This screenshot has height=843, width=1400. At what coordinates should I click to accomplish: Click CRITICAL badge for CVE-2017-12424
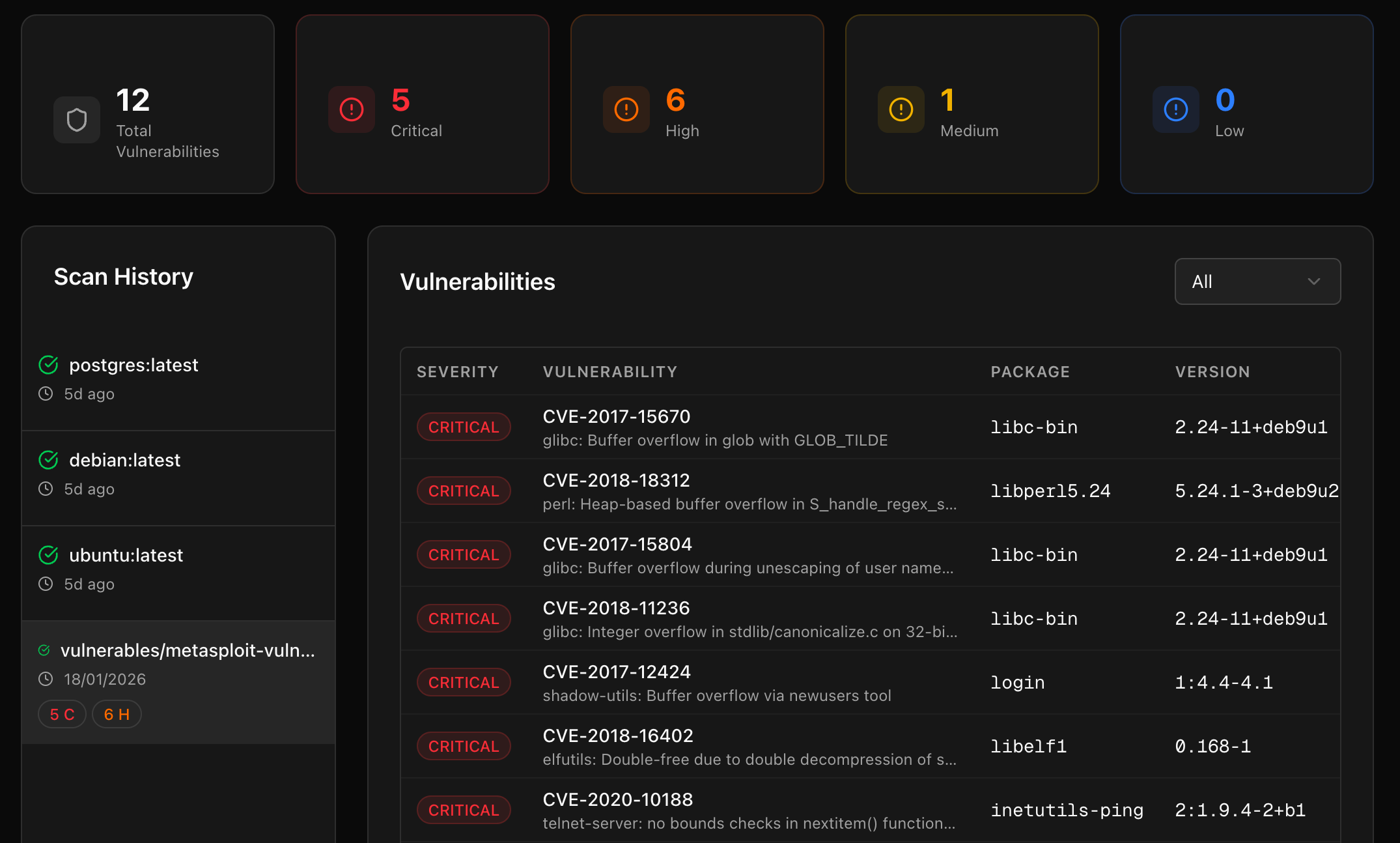tap(463, 682)
